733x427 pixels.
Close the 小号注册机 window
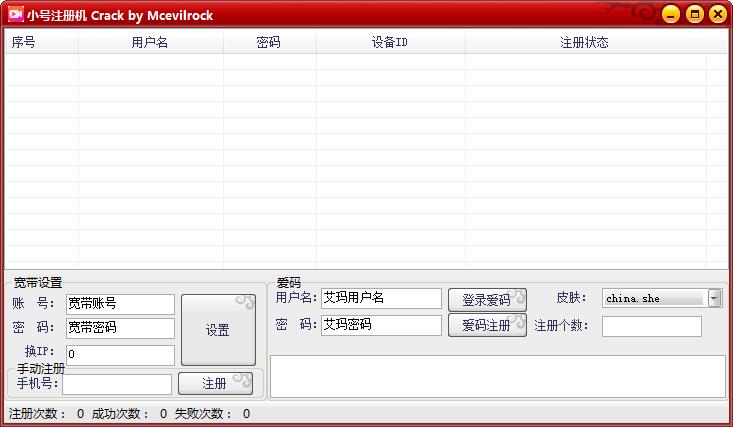717,14
